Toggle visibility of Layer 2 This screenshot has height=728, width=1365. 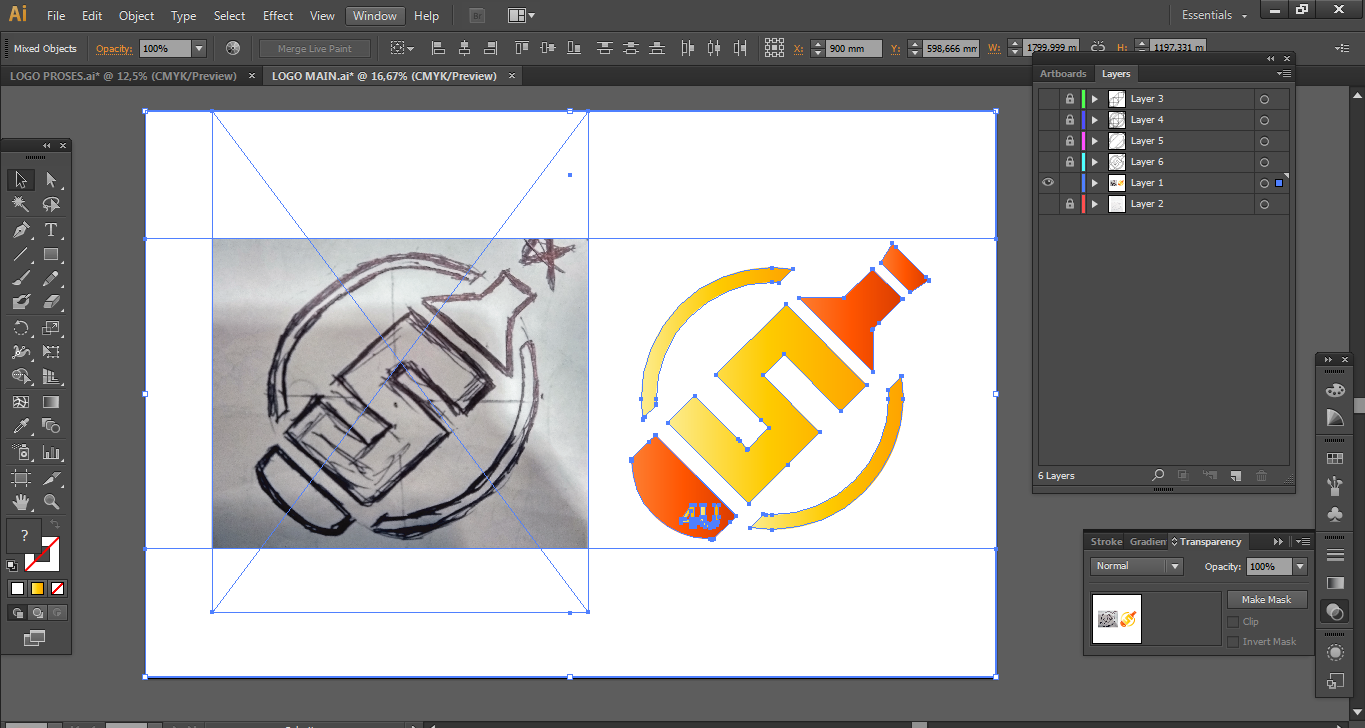1048,204
